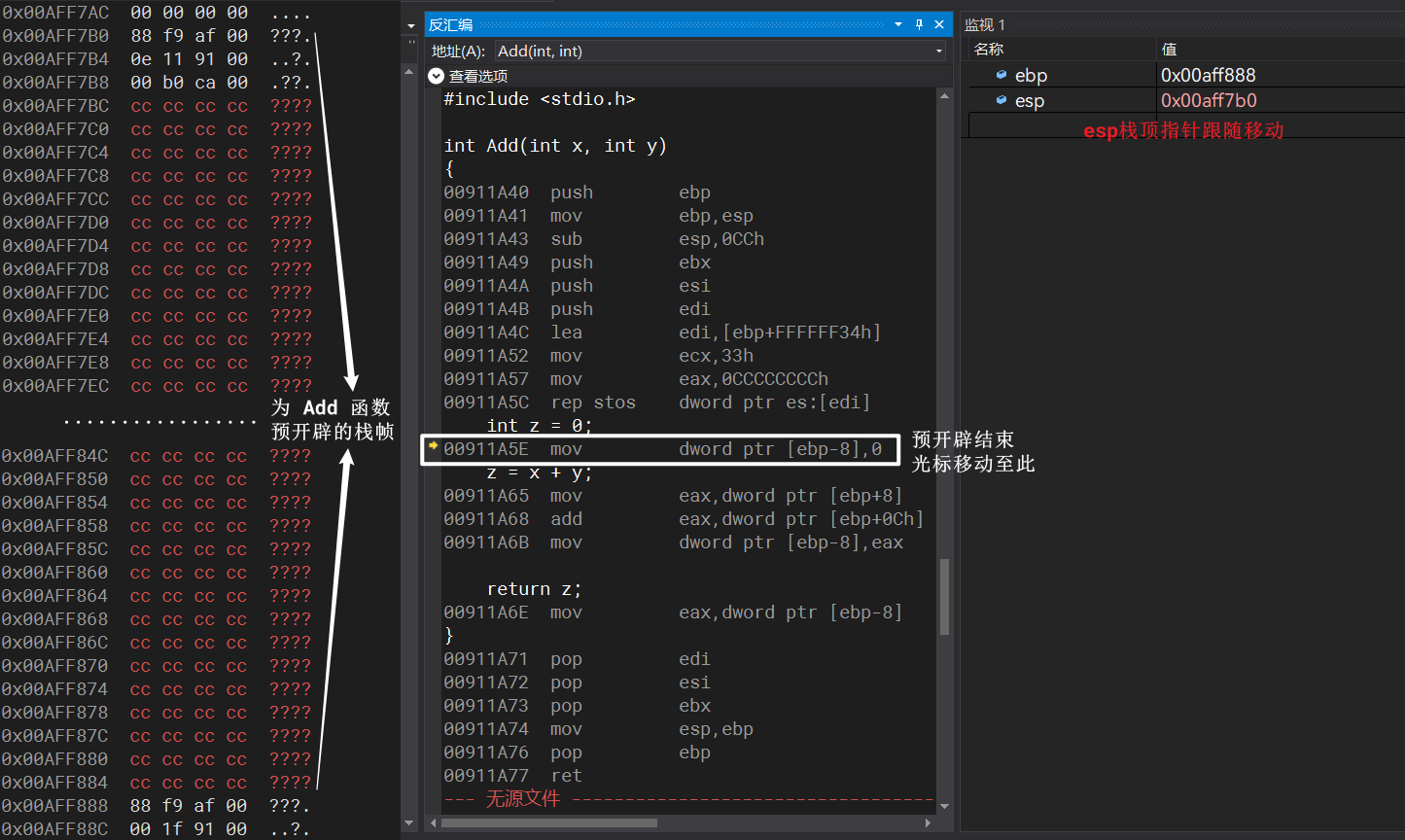Click instruction at 00911A6B mov [ebp-8],eax
Viewport: 1405px width, 840px height.
pos(673,542)
